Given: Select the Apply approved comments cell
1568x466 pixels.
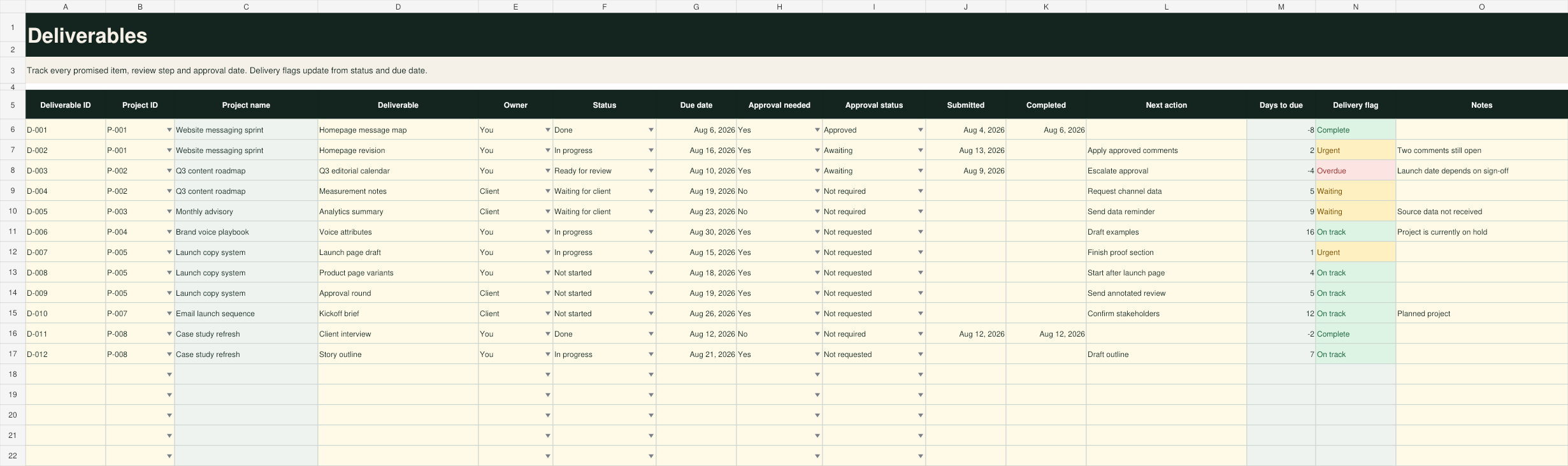Looking at the screenshot, I should (x=1166, y=150).
